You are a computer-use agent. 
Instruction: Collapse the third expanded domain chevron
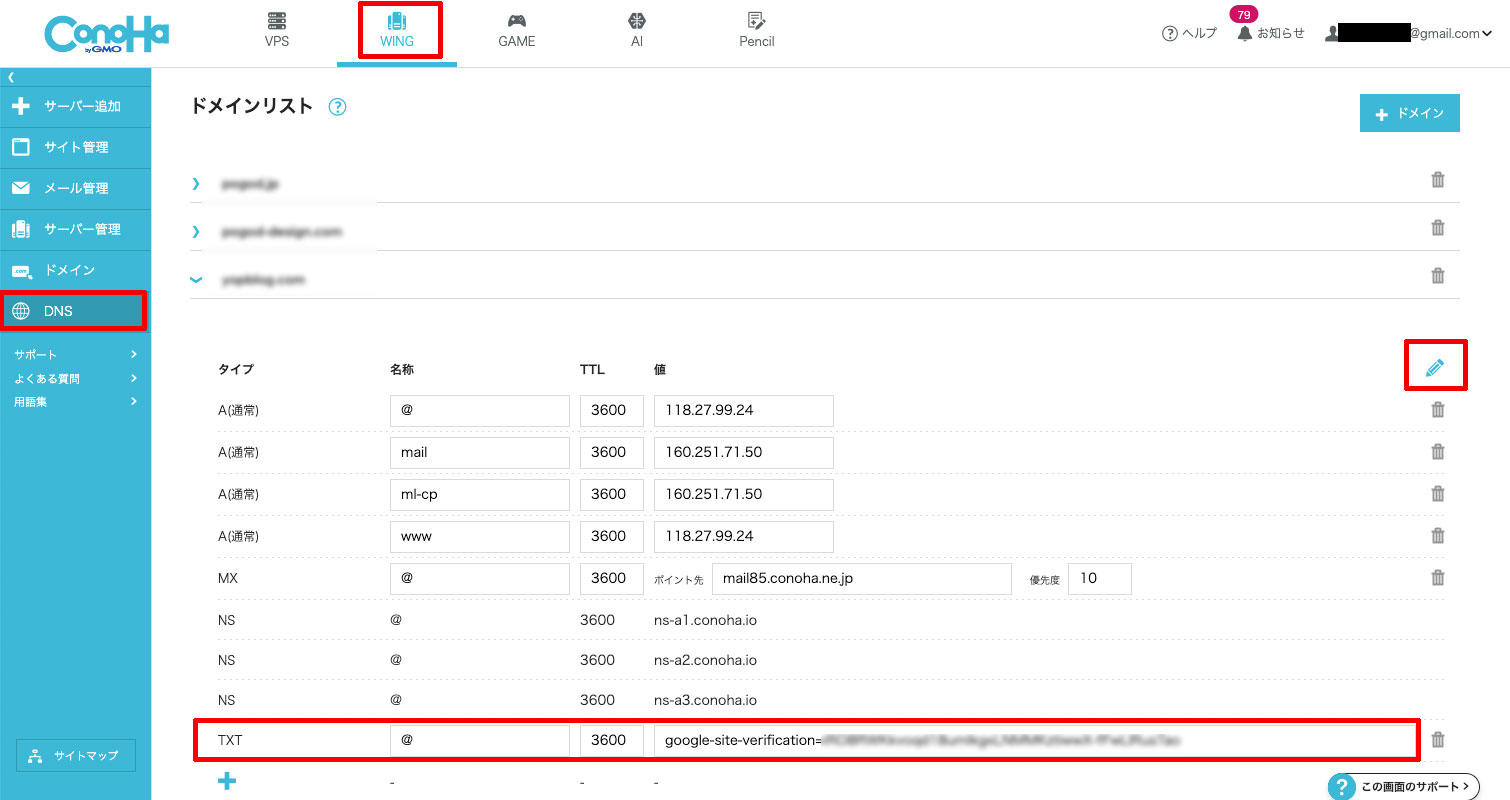[x=196, y=280]
